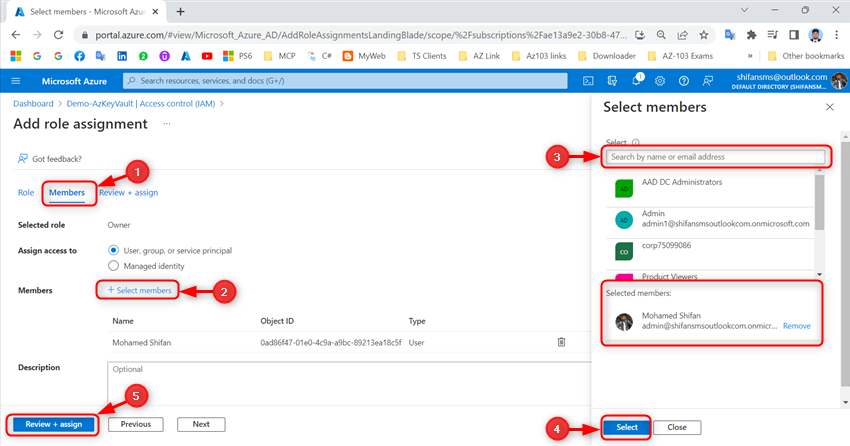Click the blue Select button

point(627,427)
